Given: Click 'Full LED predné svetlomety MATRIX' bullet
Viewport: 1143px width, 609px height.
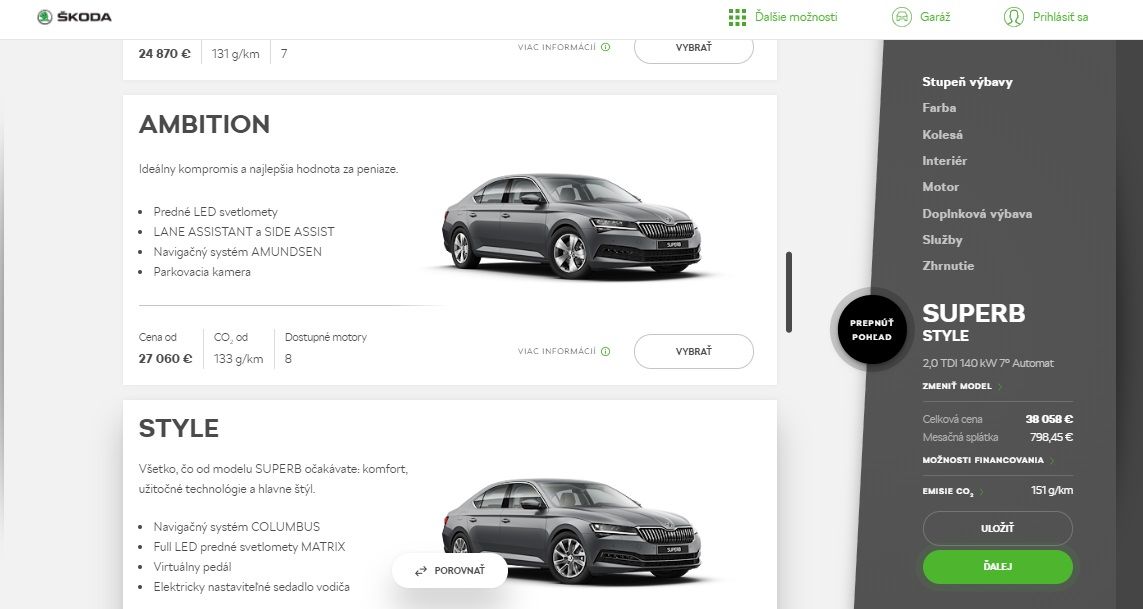Looking at the screenshot, I should pyautogui.click(x=249, y=547).
